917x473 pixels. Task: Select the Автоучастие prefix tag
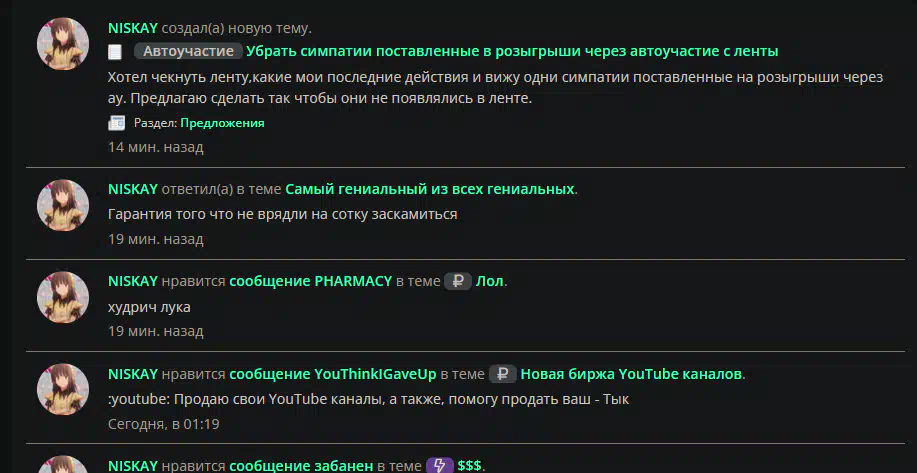click(x=188, y=51)
